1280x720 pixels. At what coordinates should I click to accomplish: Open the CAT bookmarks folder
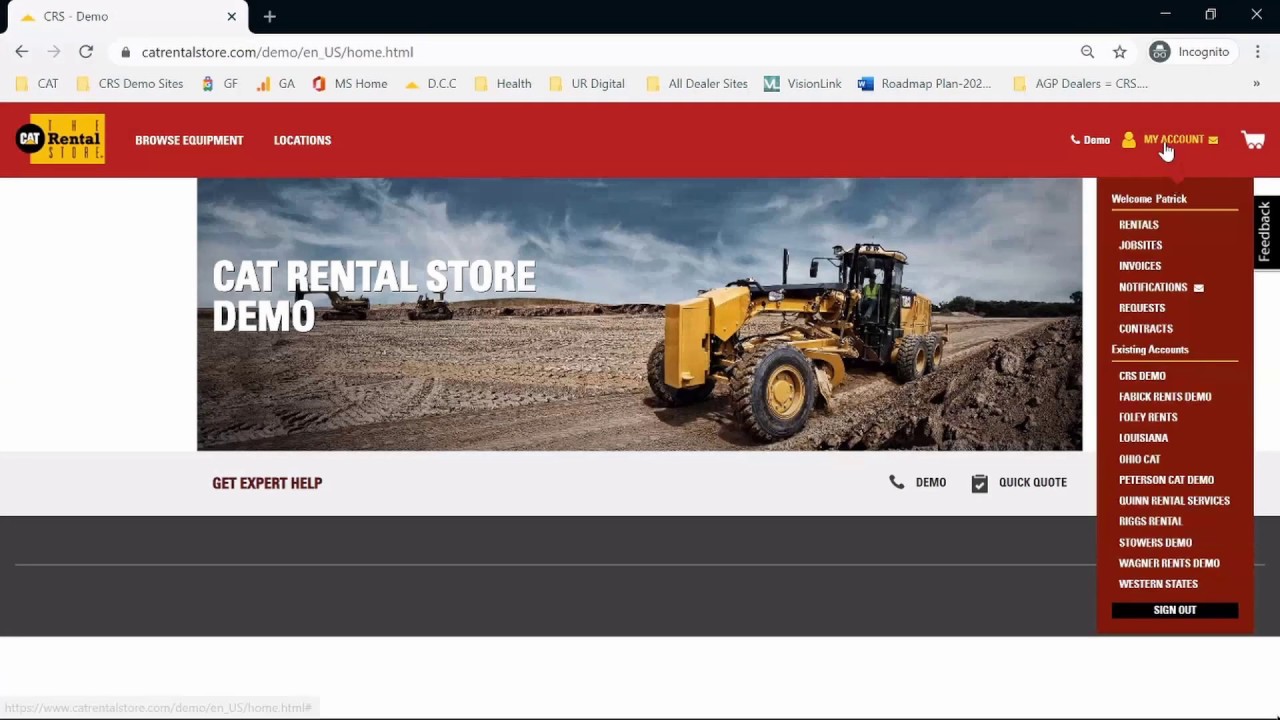tap(37, 84)
